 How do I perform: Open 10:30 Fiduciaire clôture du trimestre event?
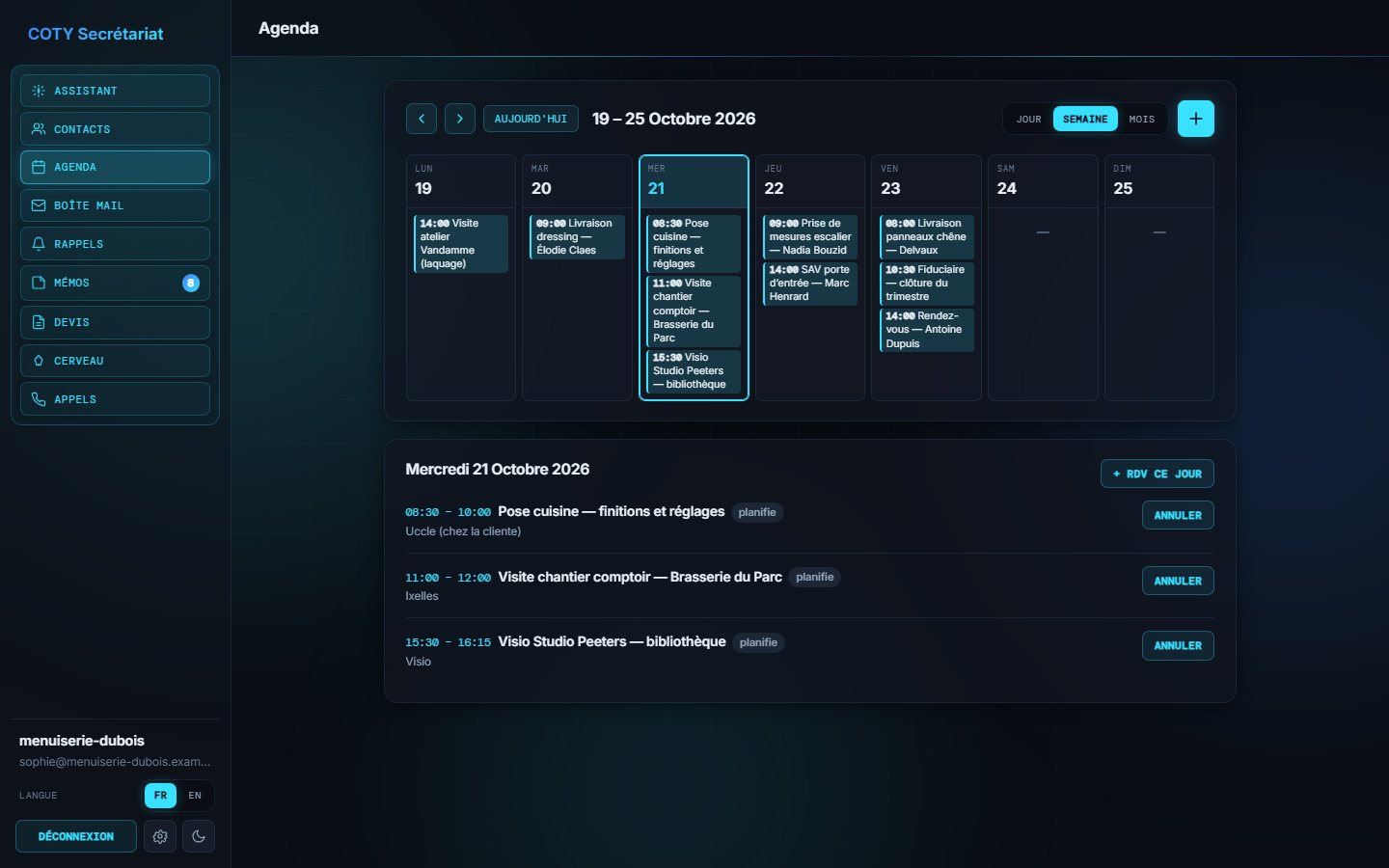click(x=926, y=284)
